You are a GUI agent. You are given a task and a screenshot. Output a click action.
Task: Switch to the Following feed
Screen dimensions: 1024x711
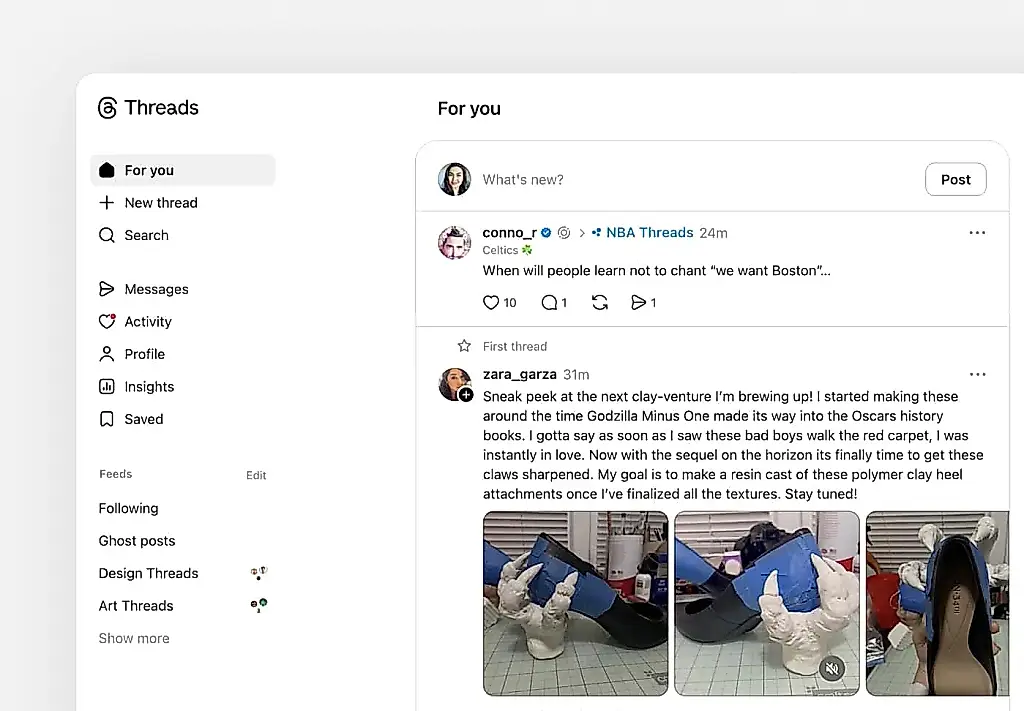[x=129, y=509]
